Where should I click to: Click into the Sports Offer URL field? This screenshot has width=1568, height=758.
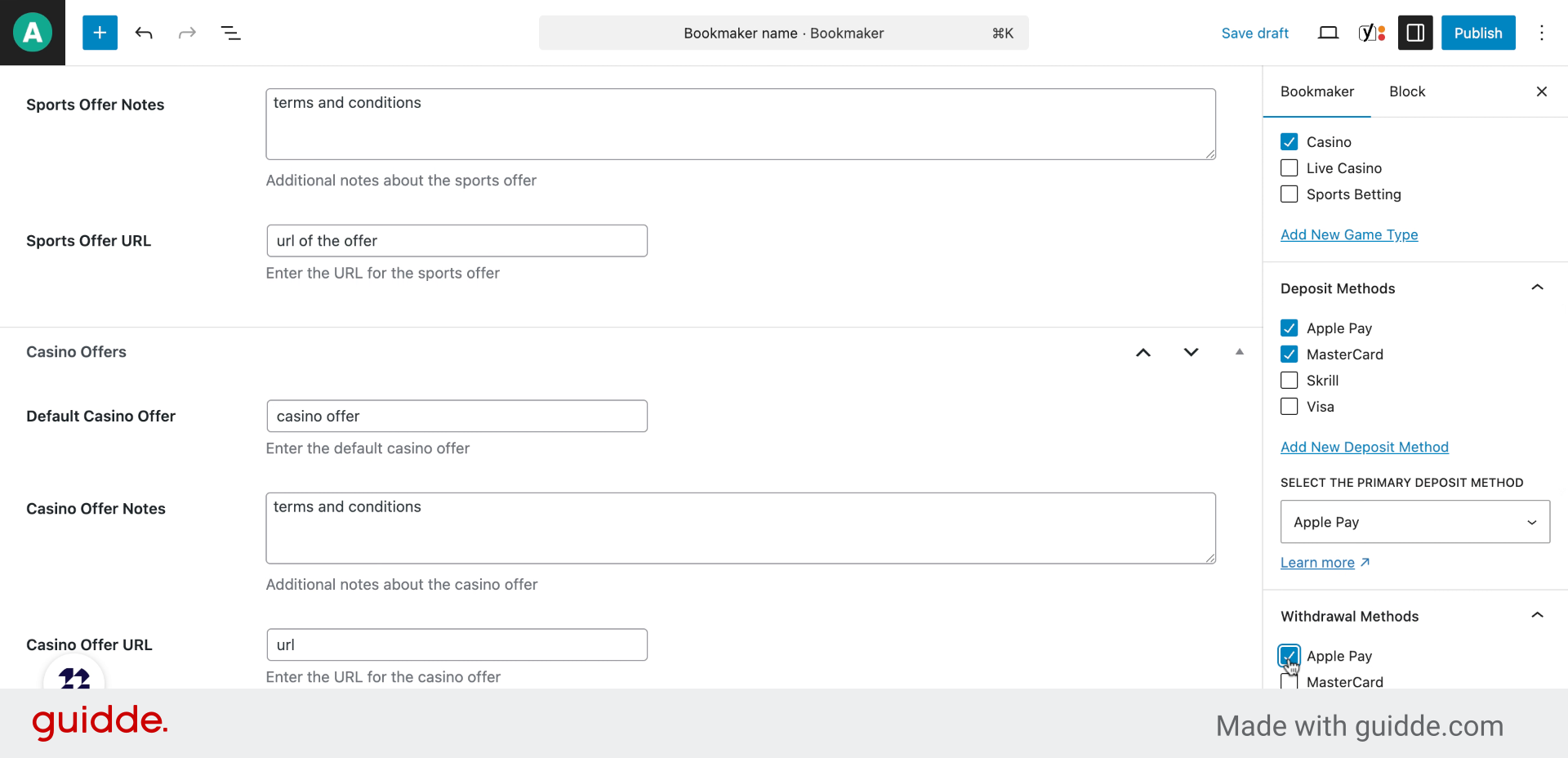[457, 241]
